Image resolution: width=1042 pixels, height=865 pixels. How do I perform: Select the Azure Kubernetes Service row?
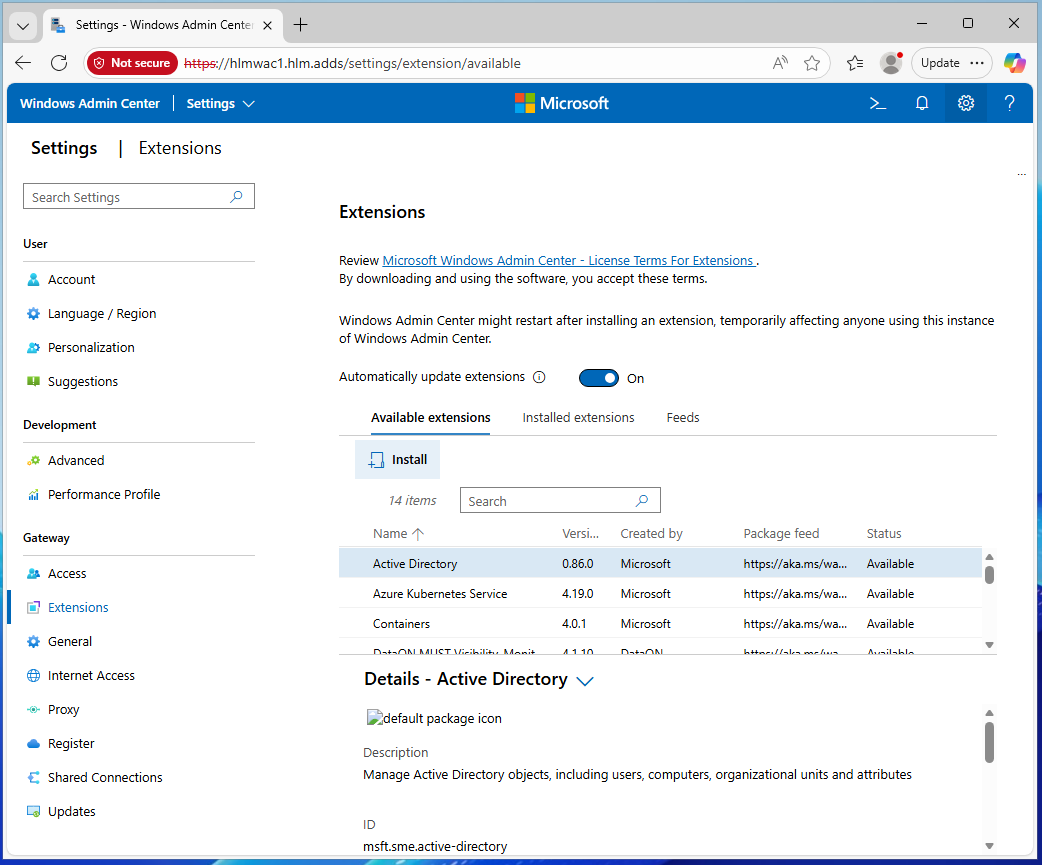pos(440,594)
